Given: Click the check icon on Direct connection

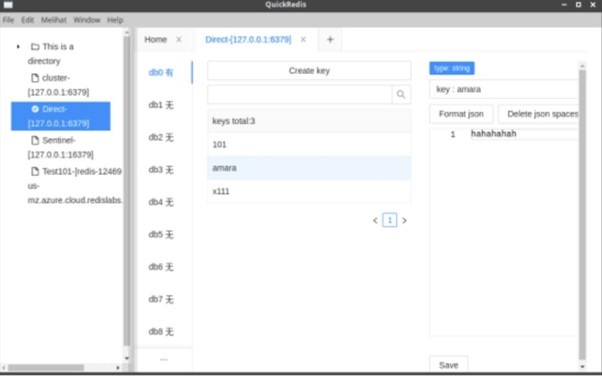Looking at the screenshot, I should (x=35, y=109).
